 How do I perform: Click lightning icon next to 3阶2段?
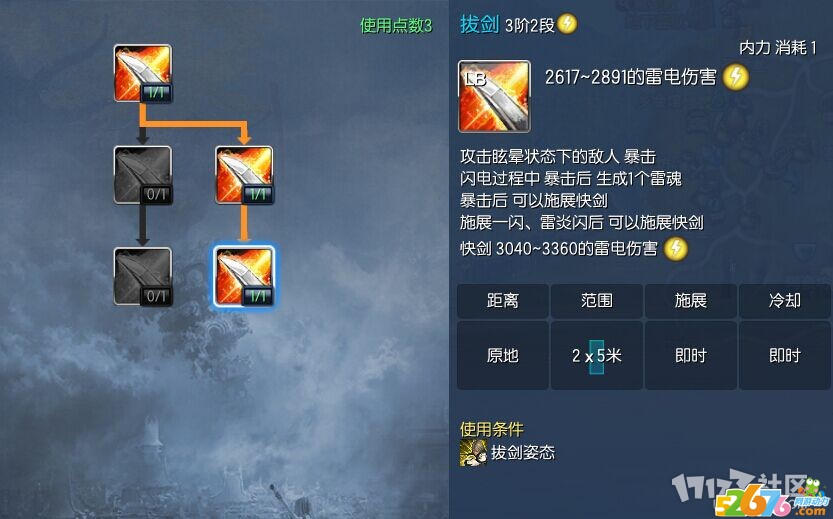567,24
